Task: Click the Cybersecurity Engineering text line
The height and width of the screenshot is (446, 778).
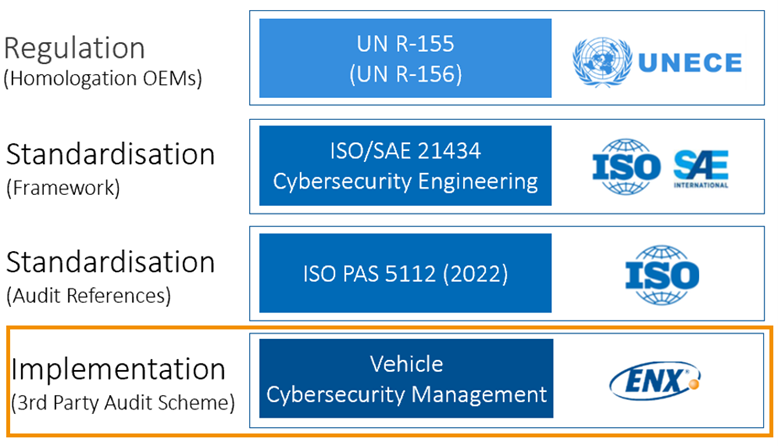Action: 405,182
